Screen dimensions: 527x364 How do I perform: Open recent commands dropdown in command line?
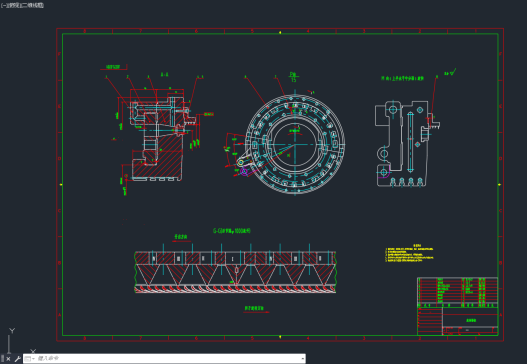pos(30,359)
